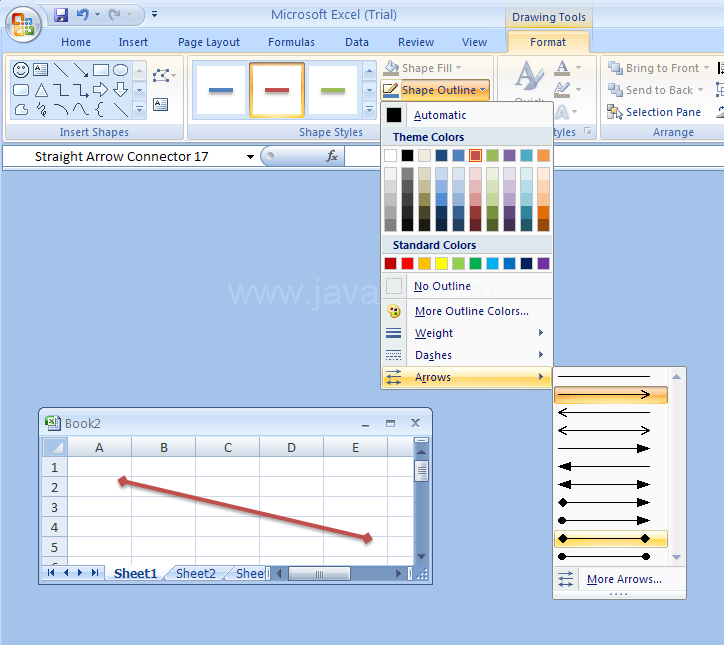724x645 pixels.
Task: Click the Insert Function fx icon
Action: click(332, 156)
